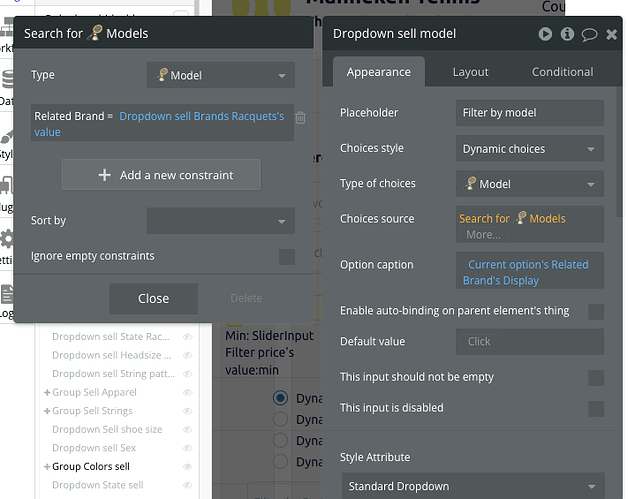This screenshot has height=499, width=628.
Task: Close the Dropdown sell model panel
Action: [x=612, y=34]
